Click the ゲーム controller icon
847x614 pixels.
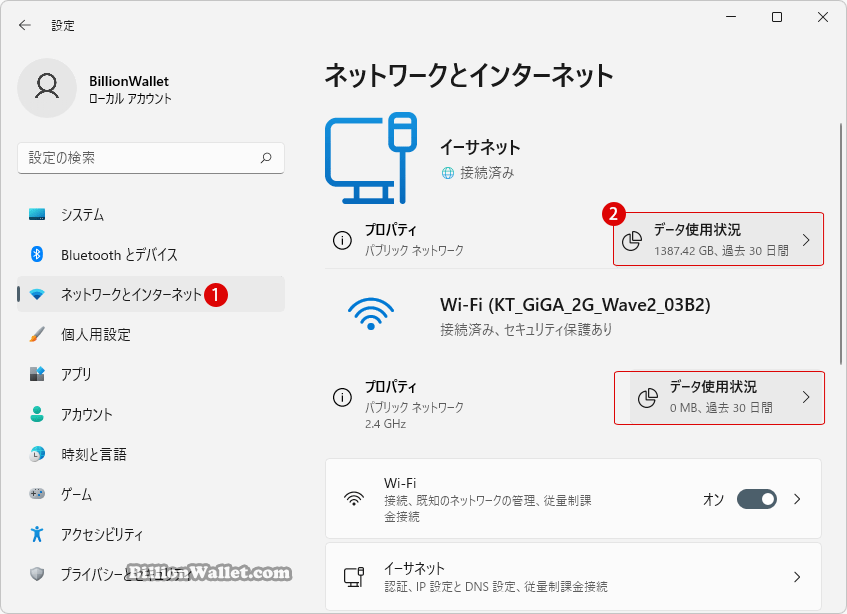[37, 494]
